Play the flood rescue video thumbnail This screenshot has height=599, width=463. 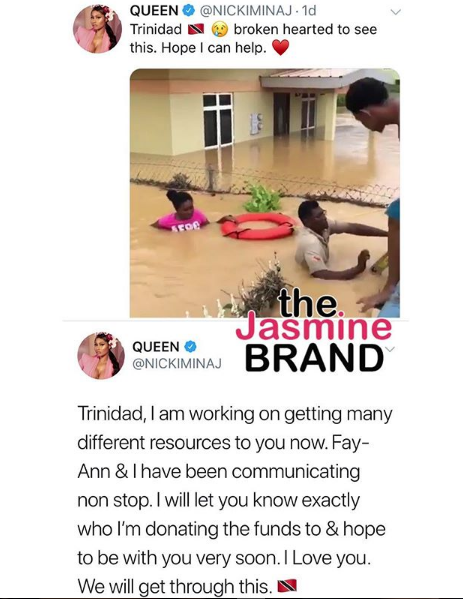(265, 193)
